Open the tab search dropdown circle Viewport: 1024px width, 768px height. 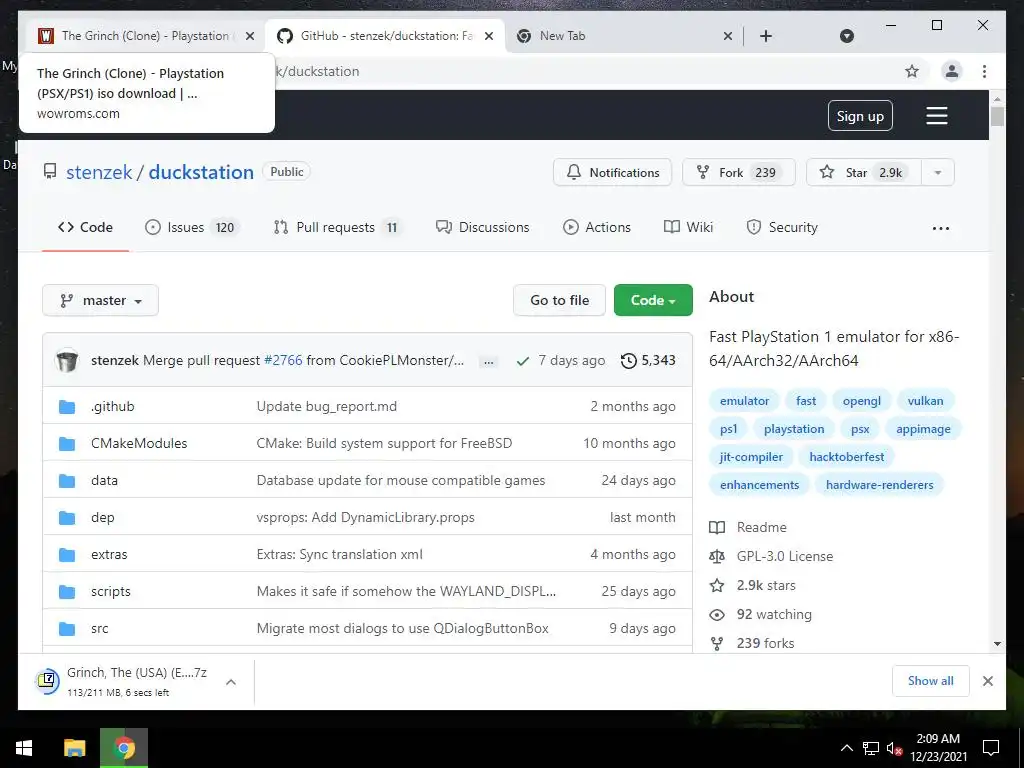coord(846,36)
